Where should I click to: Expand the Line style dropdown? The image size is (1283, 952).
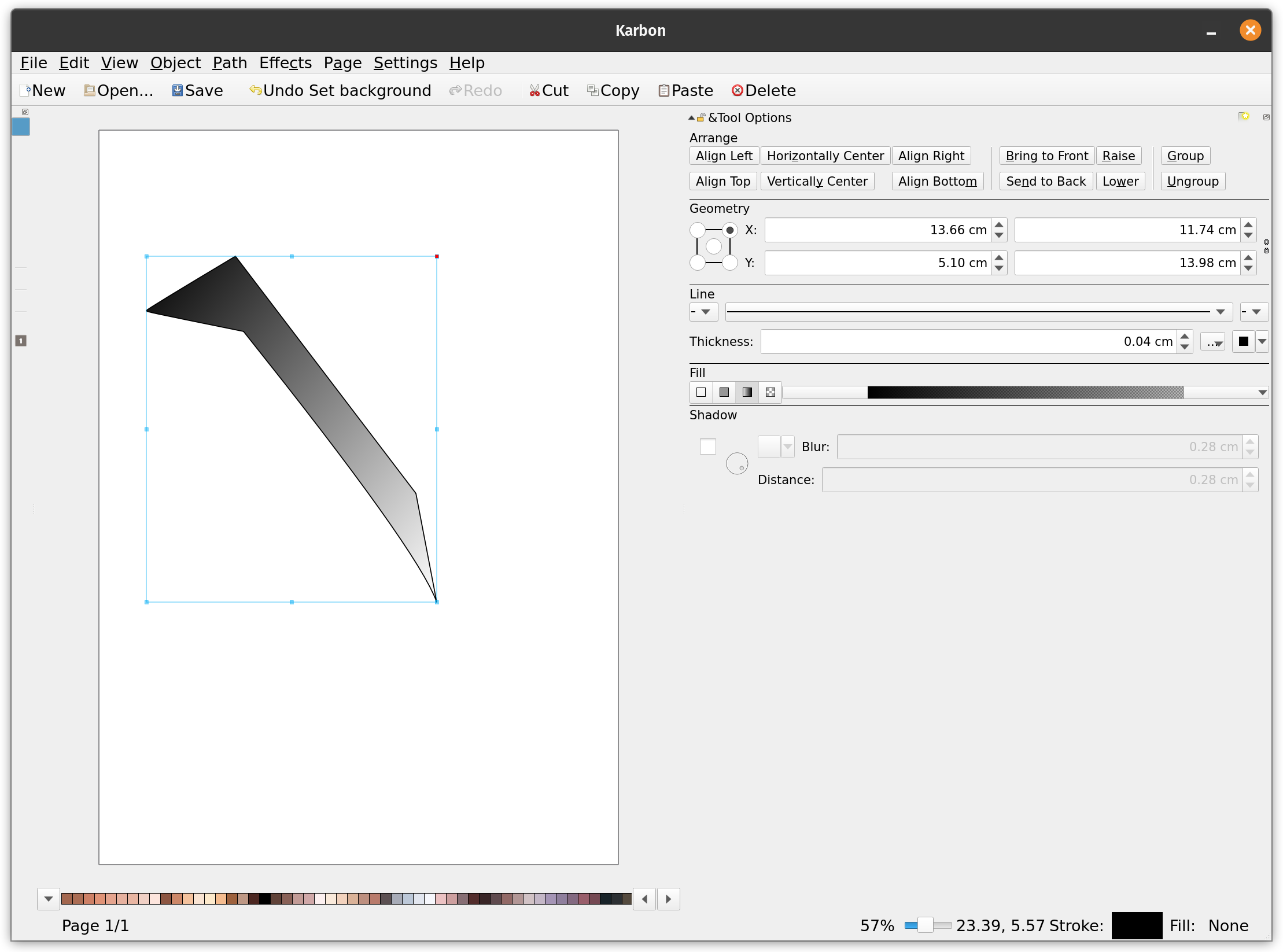click(1224, 311)
